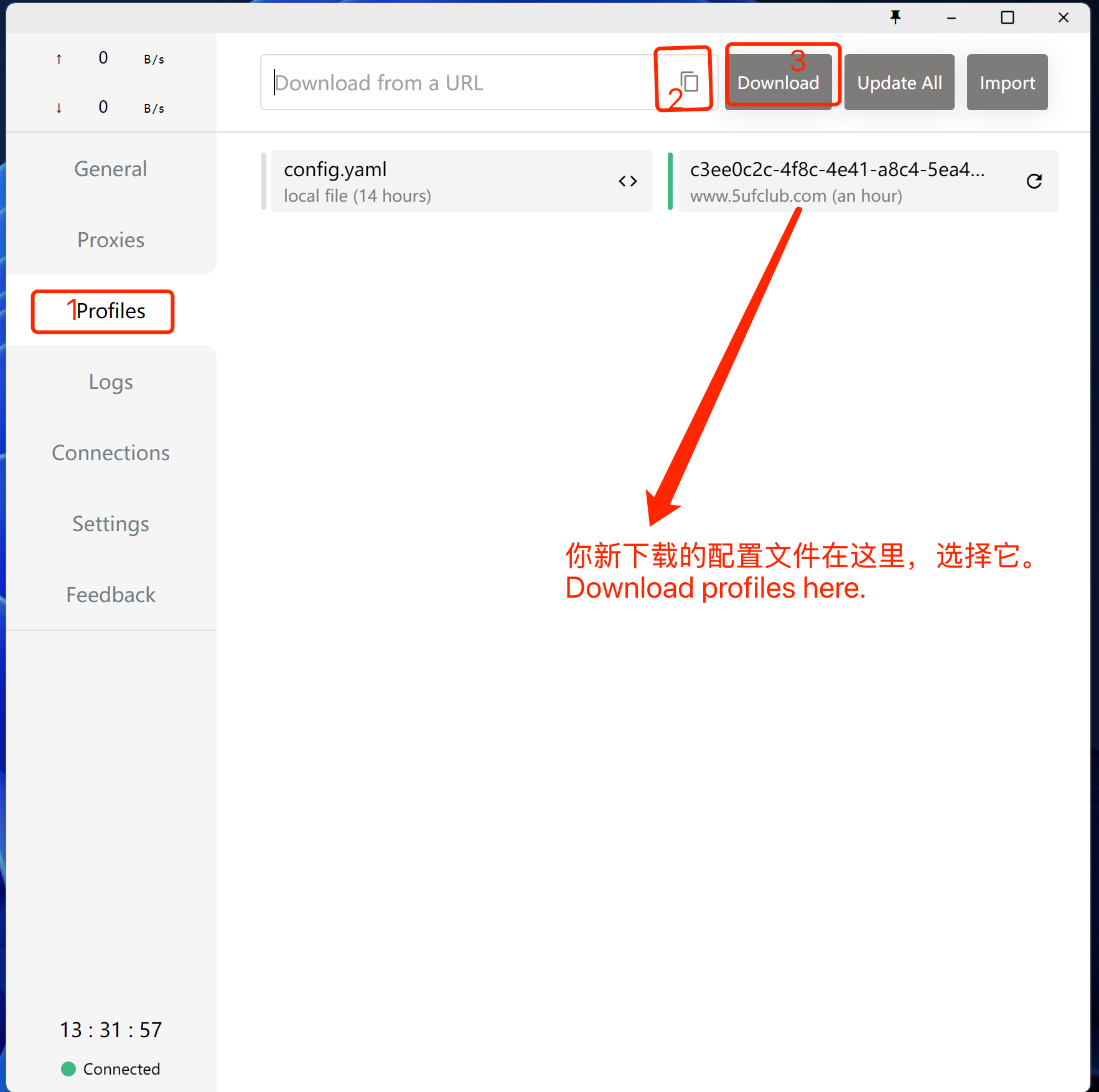1099x1092 pixels.
Task: Maximize the application window
Action: click(1007, 17)
